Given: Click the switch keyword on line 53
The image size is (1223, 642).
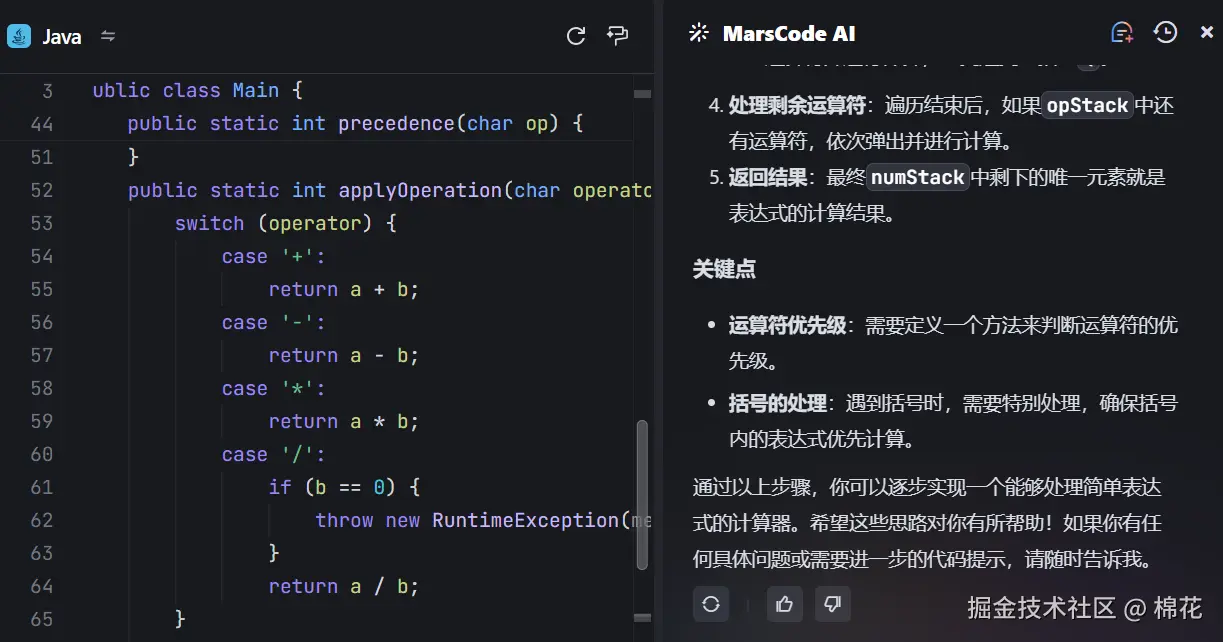Looking at the screenshot, I should (x=209, y=223).
